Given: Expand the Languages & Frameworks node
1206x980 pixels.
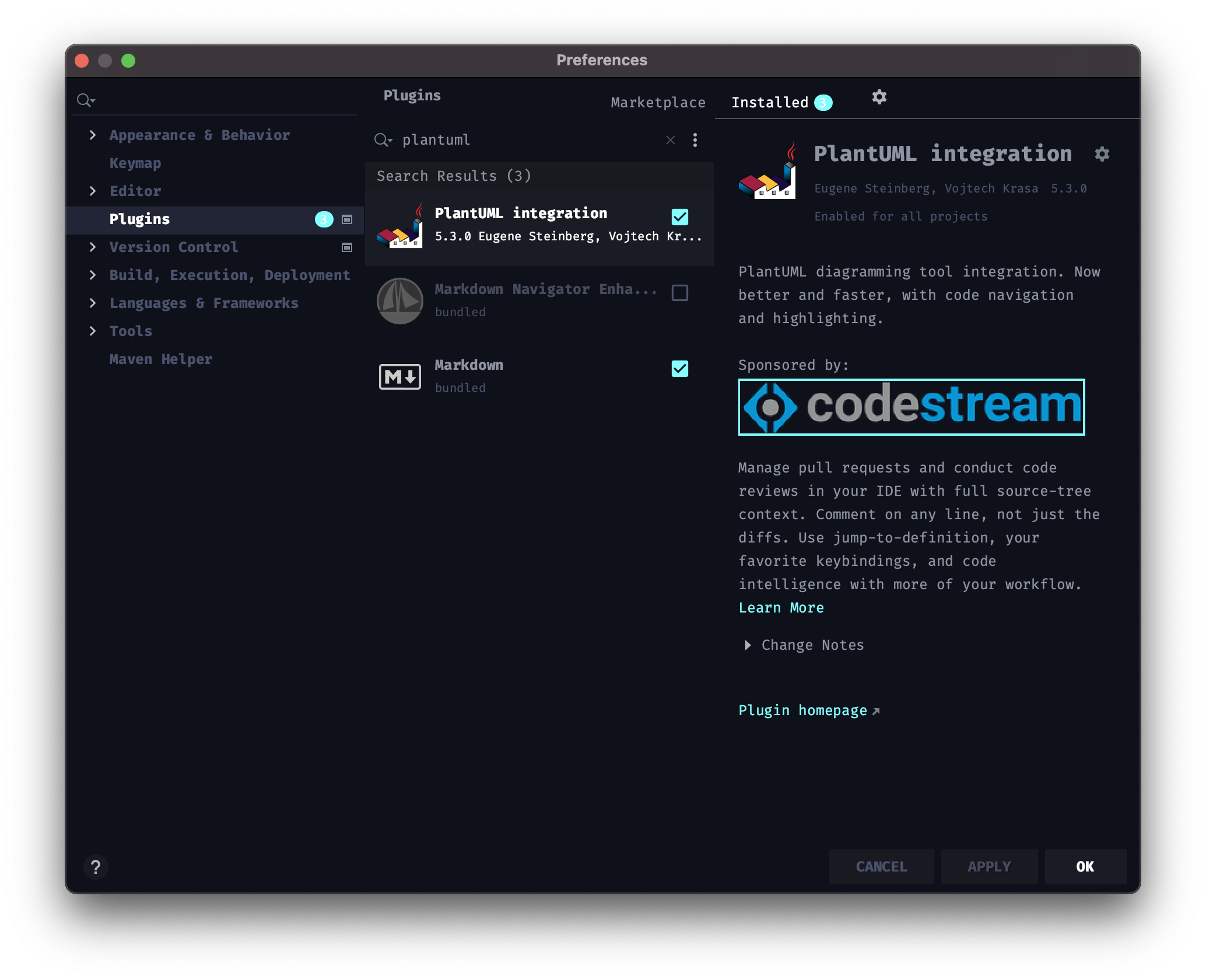Looking at the screenshot, I should [x=93, y=303].
